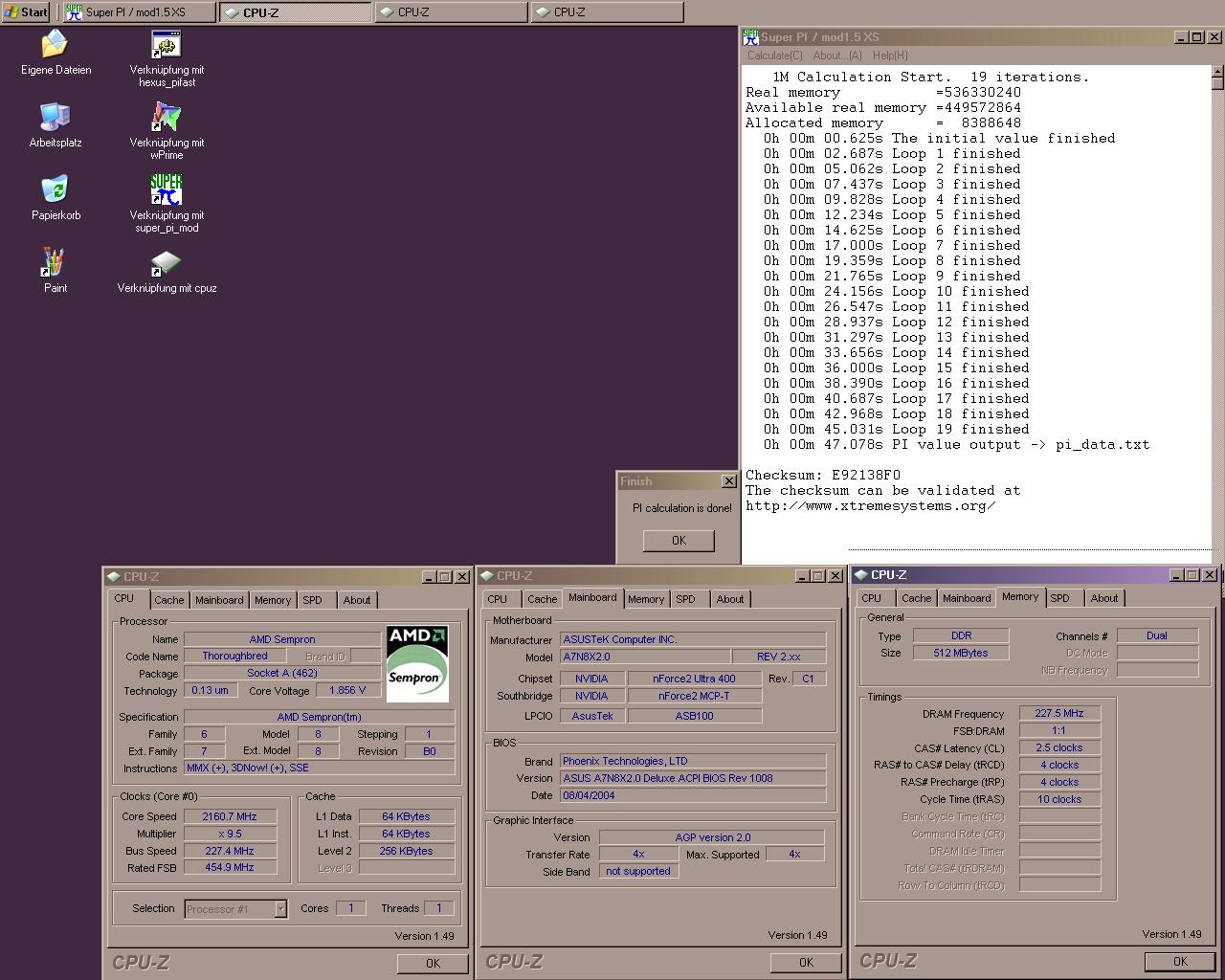Click the Cycle Time 10 clocks value
This screenshot has height=980, width=1225.
point(1059,799)
